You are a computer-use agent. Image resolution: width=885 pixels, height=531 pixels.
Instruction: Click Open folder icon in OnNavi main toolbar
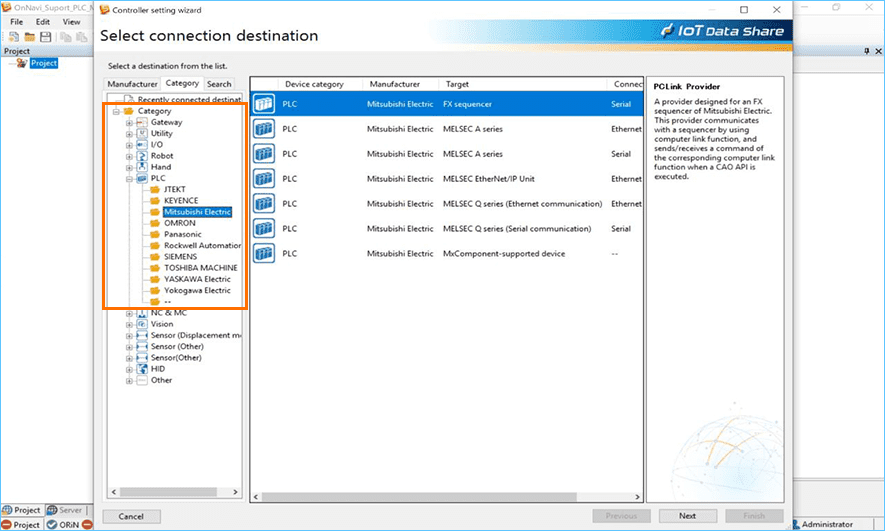[29, 37]
